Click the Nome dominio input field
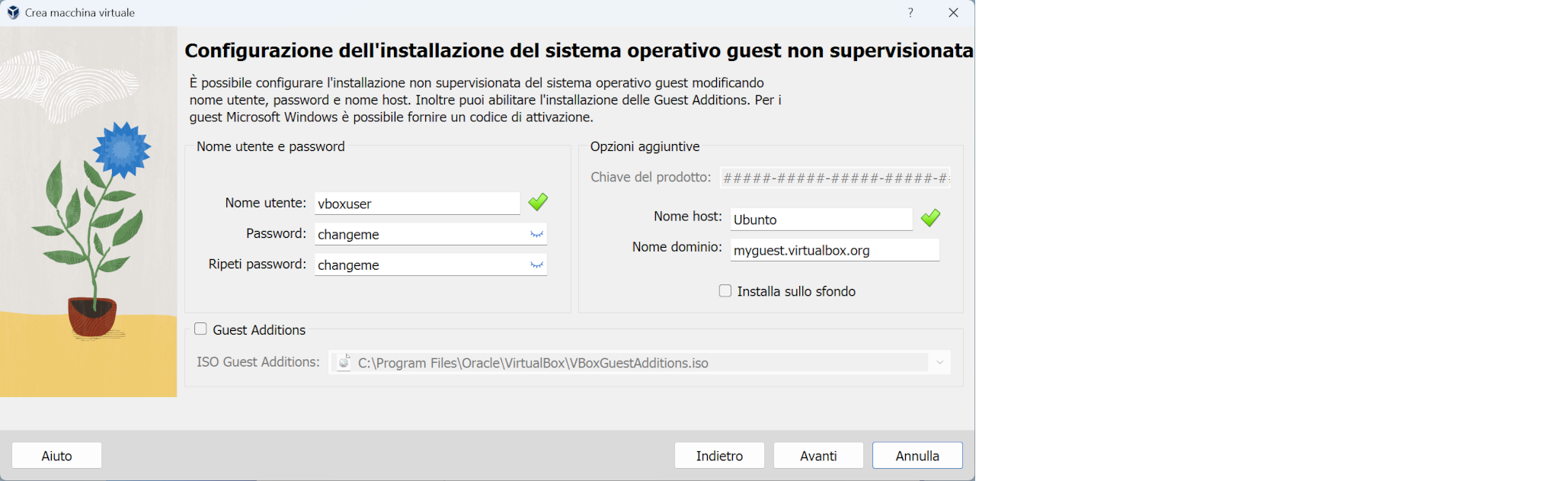Screen dimensions: 1568x481 click(x=835, y=250)
